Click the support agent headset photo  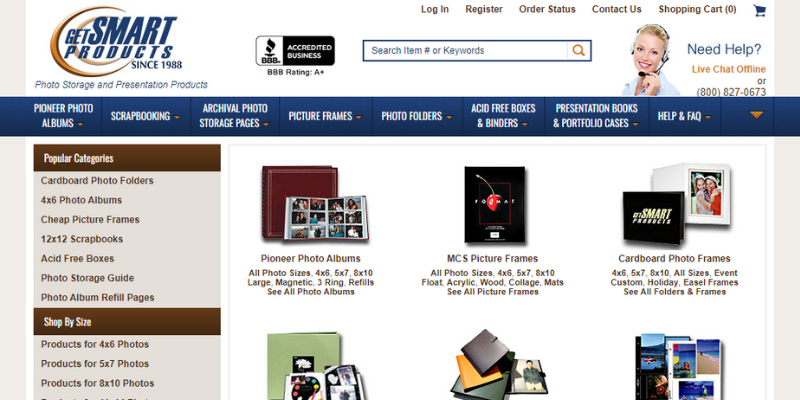click(x=651, y=60)
